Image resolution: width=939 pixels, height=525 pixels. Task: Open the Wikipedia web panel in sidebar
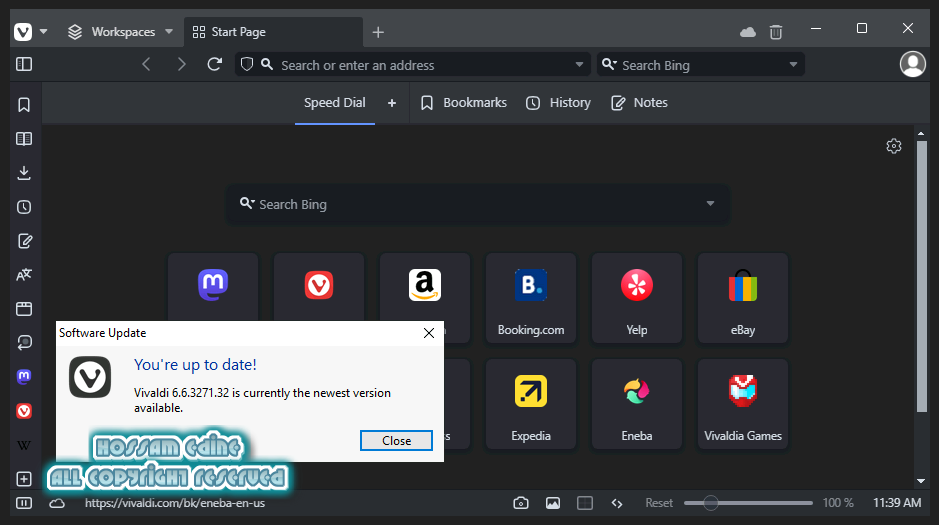pyautogui.click(x=24, y=445)
